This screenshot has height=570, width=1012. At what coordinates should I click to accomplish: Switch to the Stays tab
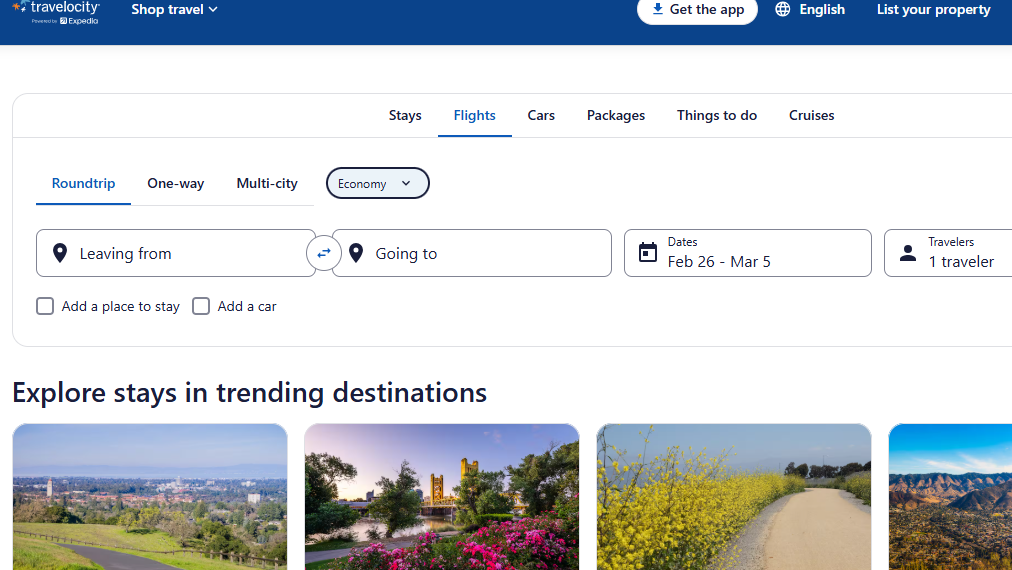[x=405, y=116]
